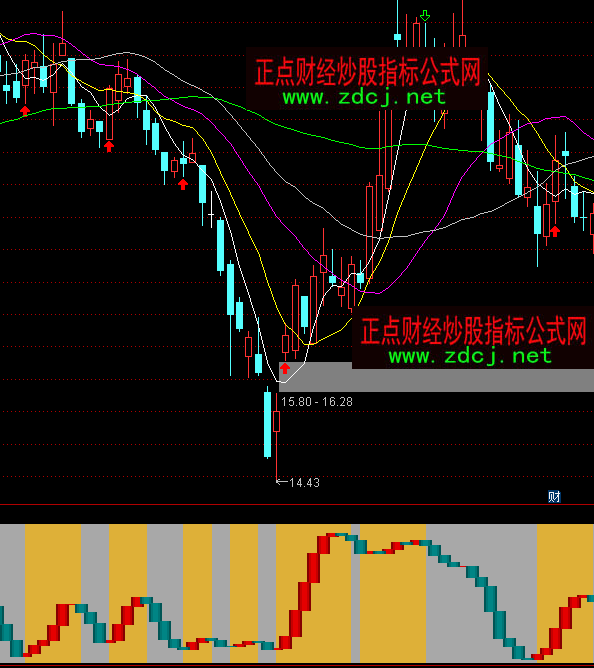Screen dimensions: 594x668
Task: Select the white doji candlestick
Action: (211, 214)
